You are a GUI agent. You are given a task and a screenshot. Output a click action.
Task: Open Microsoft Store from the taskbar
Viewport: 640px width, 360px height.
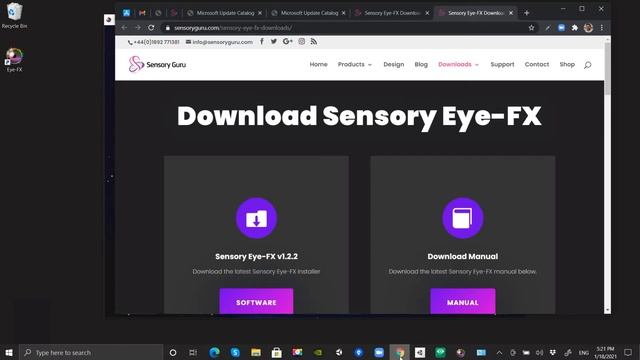click(276, 352)
